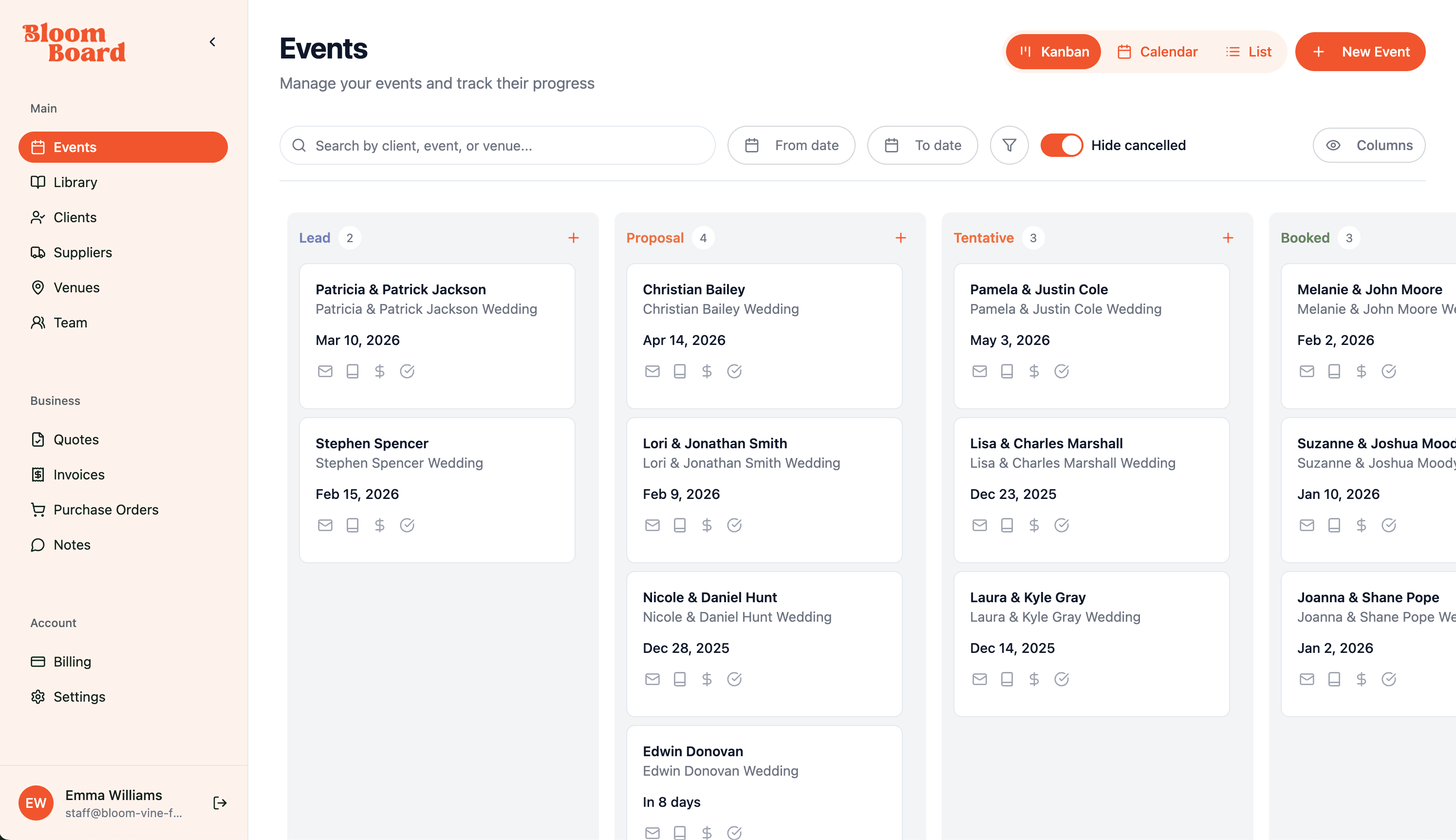The width and height of the screenshot is (1456, 840).
Task: Click the EW avatar circle for Emma Williams
Action: (x=36, y=802)
